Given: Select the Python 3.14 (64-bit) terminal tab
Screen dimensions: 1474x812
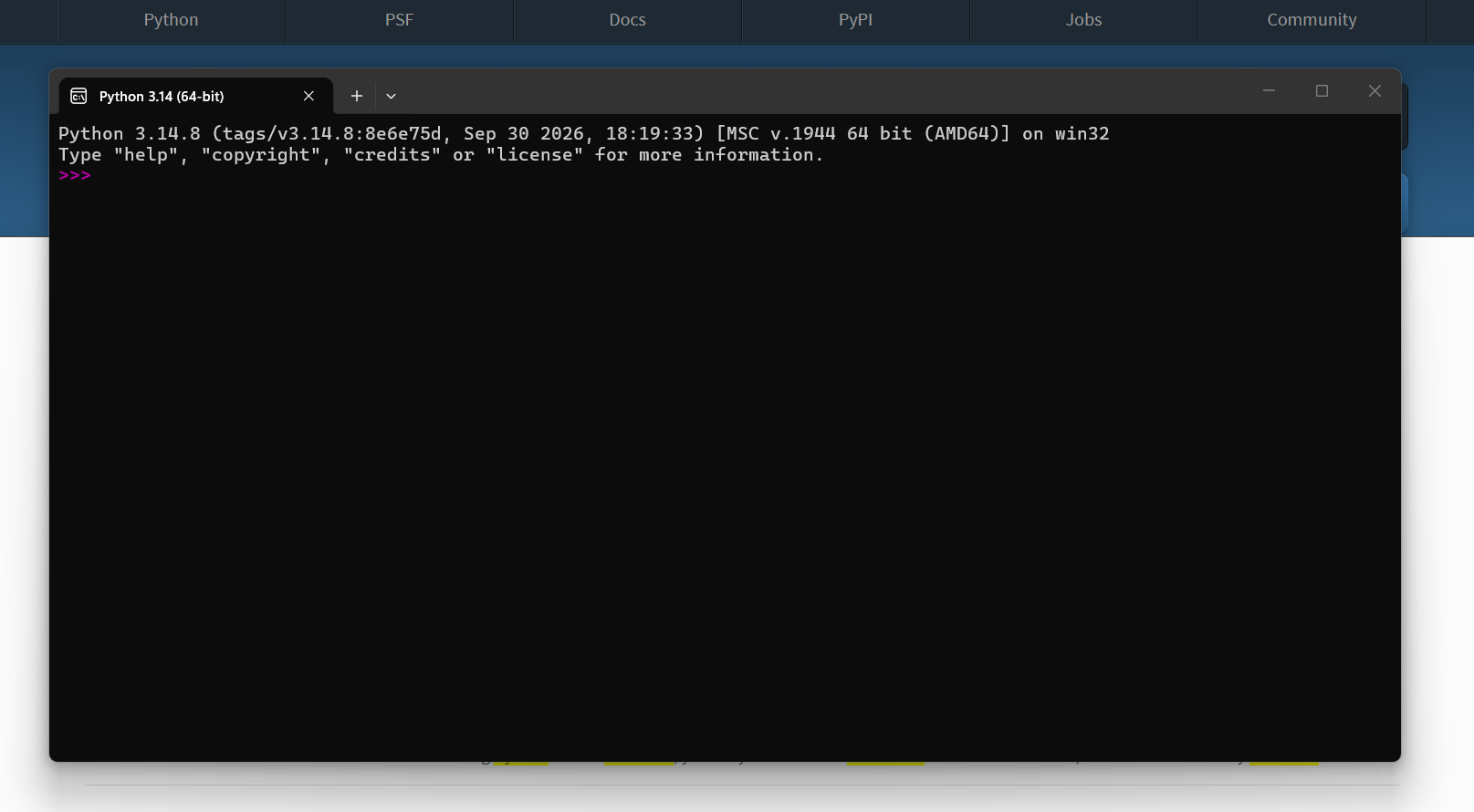Looking at the screenshot, I should (195, 96).
